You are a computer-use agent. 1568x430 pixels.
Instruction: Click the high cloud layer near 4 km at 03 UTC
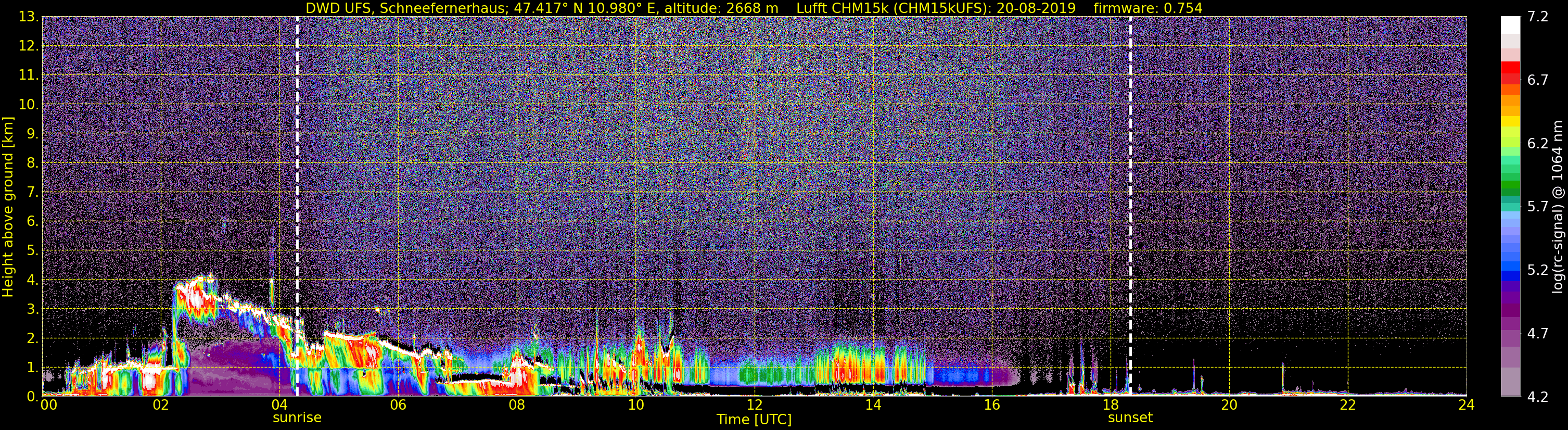pos(196,297)
